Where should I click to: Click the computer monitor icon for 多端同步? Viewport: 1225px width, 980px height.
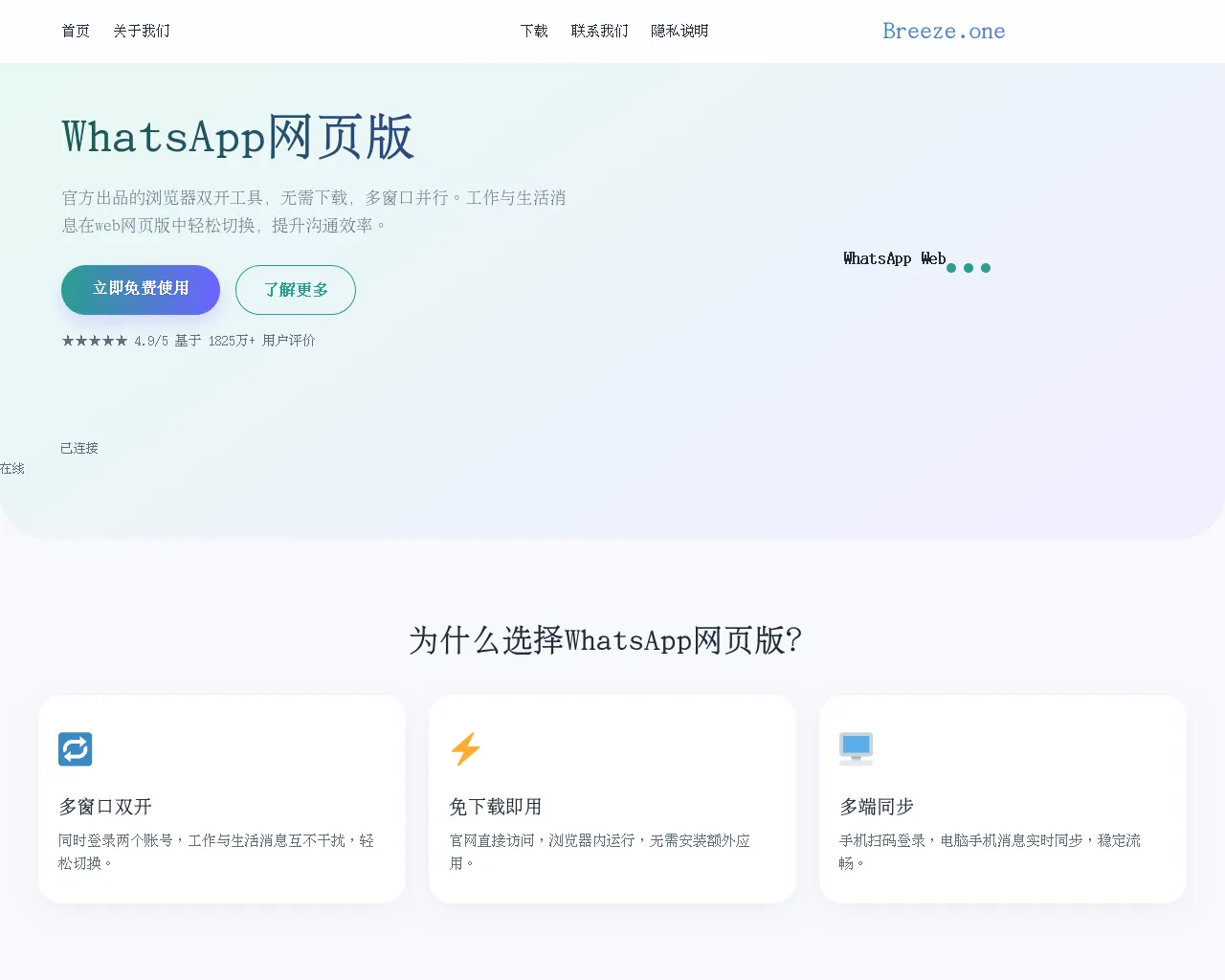[x=856, y=748]
